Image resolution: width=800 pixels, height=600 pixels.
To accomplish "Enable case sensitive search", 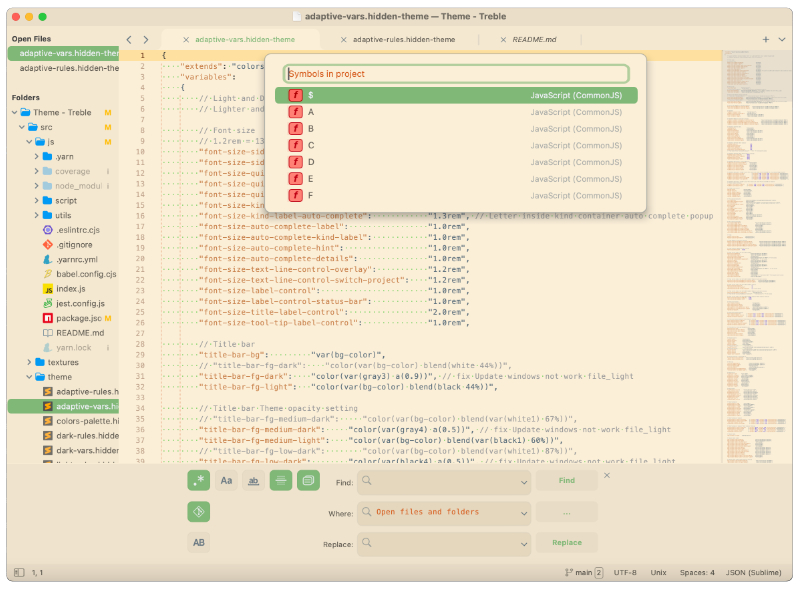I will click(x=226, y=481).
